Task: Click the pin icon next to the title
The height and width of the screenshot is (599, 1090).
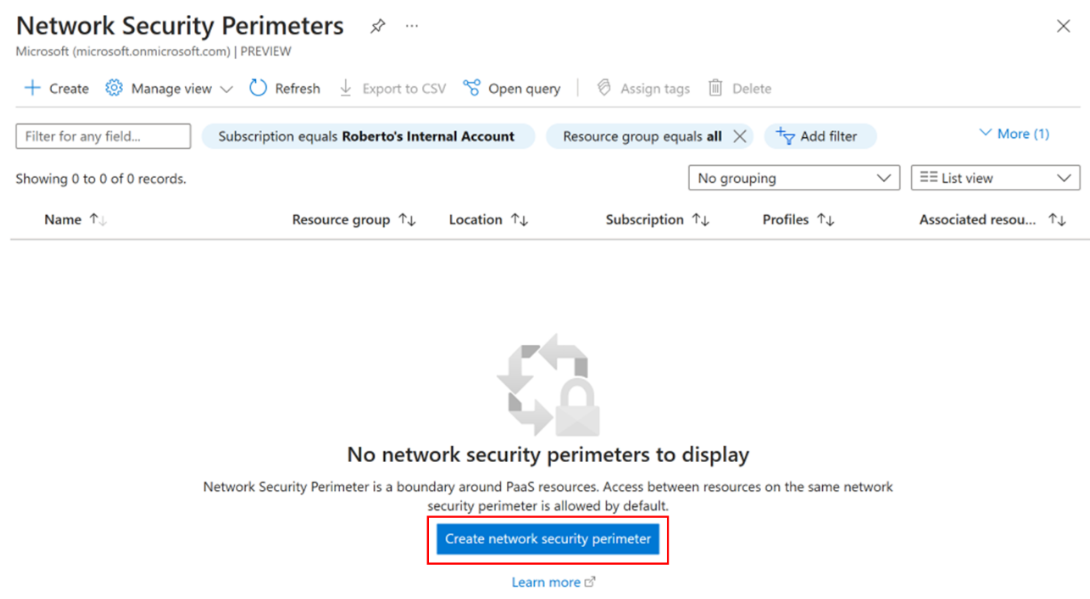Action: coord(377,26)
